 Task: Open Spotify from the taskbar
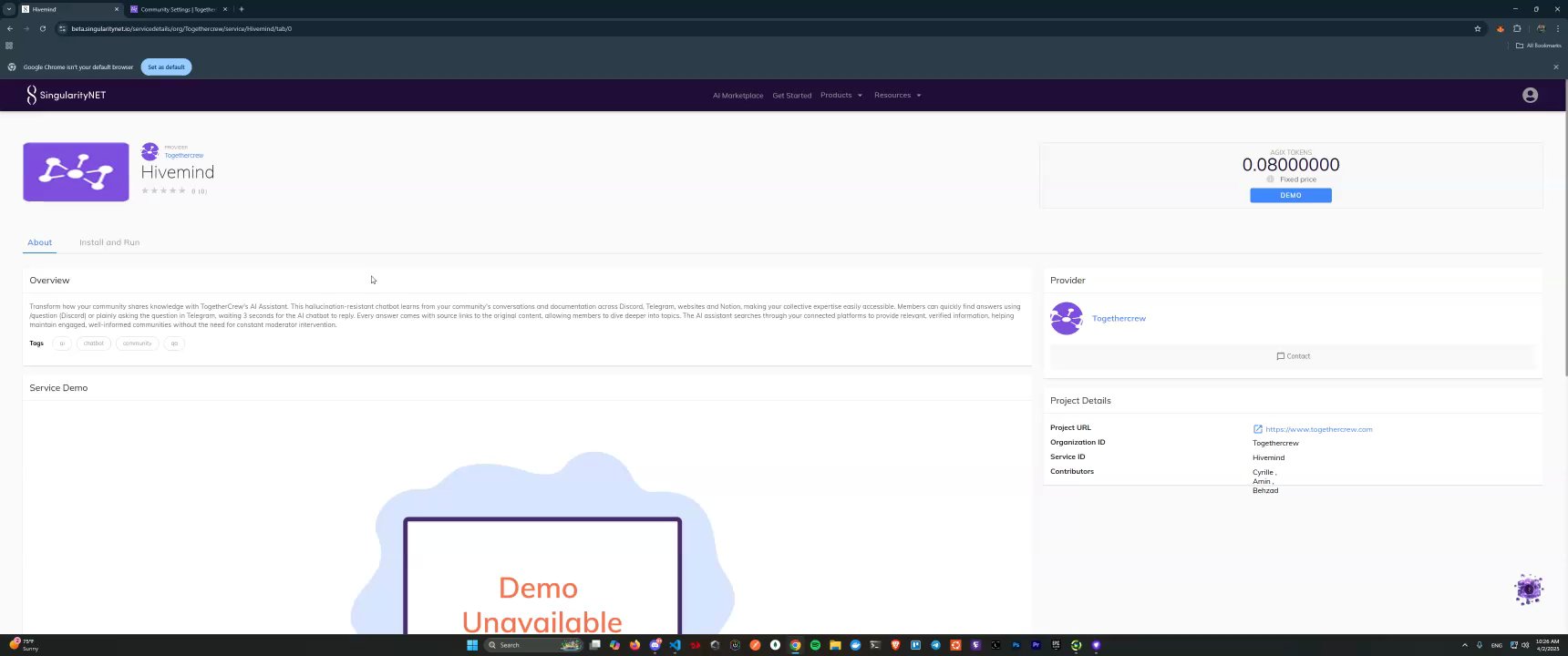click(x=815, y=645)
